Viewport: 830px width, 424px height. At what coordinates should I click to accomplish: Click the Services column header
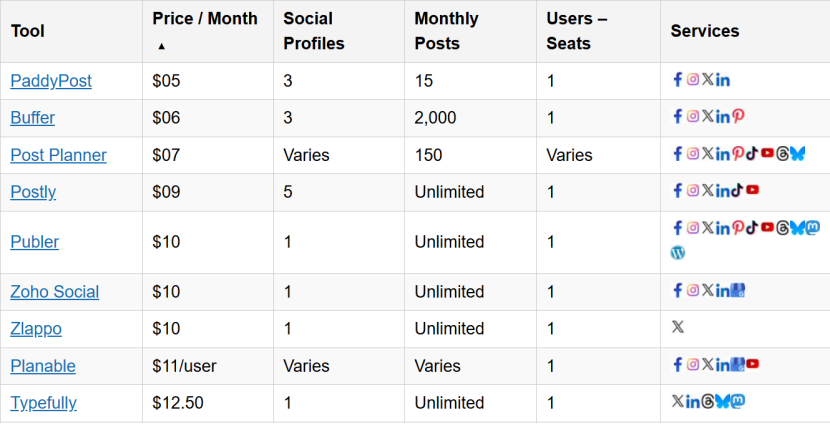[705, 31]
